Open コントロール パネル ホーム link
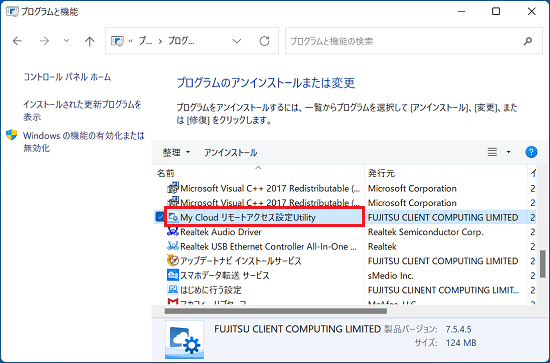 [67, 77]
